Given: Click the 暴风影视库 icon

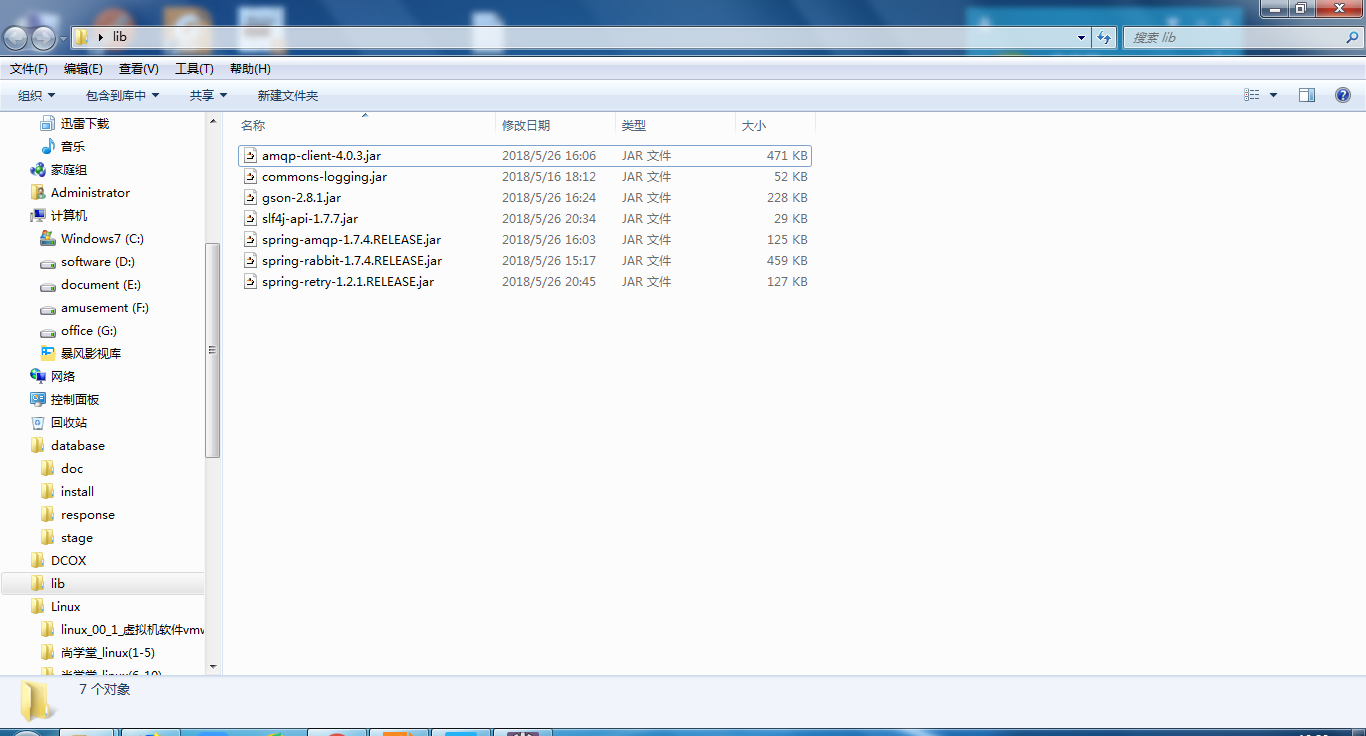Looking at the screenshot, I should tap(47, 353).
